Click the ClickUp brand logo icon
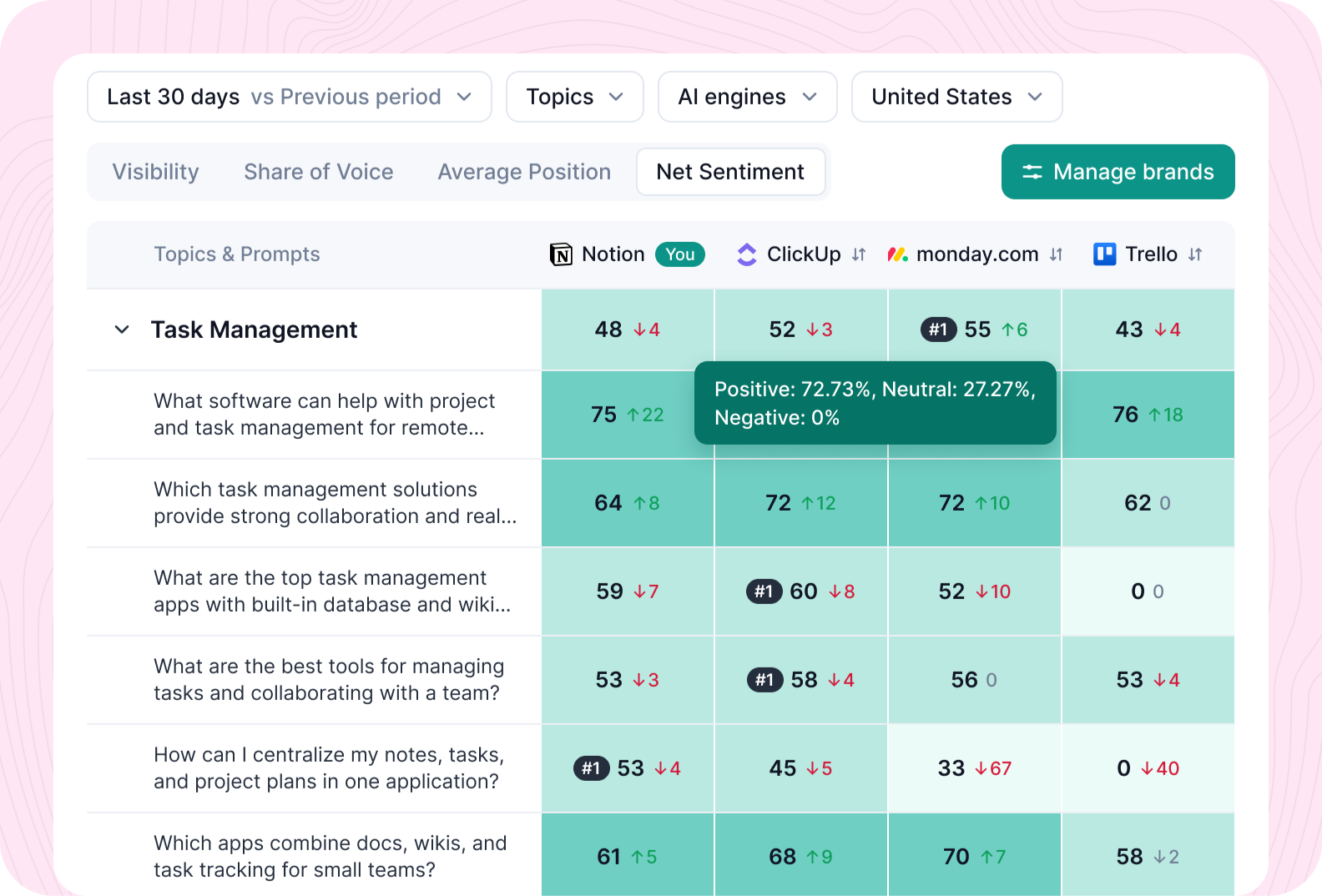This screenshot has width=1322, height=896. 747,254
